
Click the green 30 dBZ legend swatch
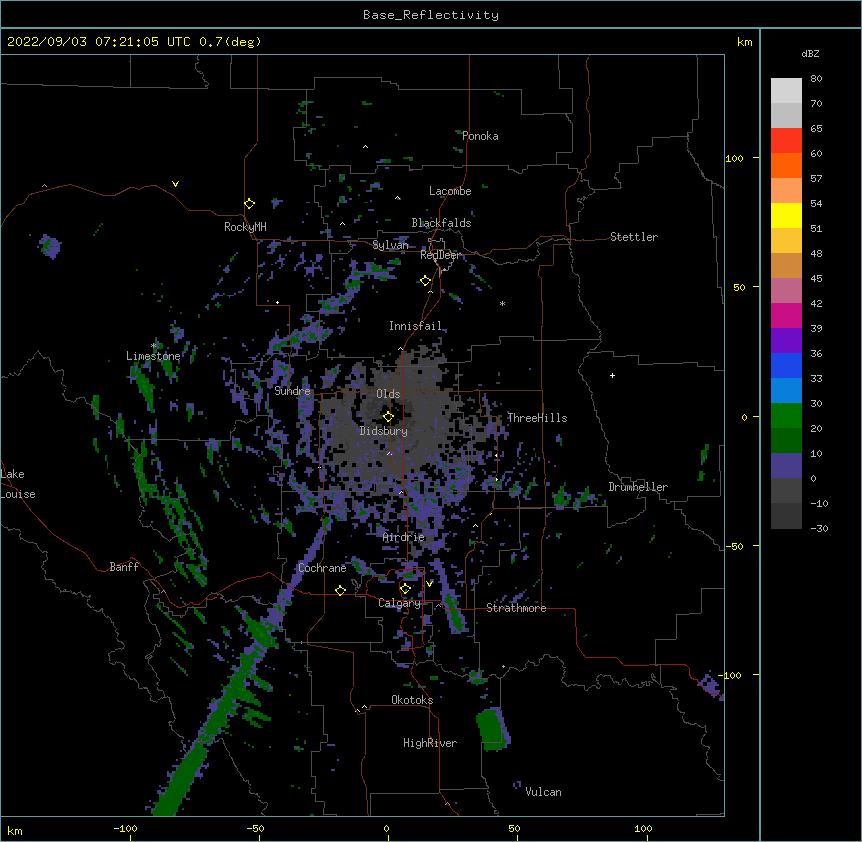[x=786, y=416]
